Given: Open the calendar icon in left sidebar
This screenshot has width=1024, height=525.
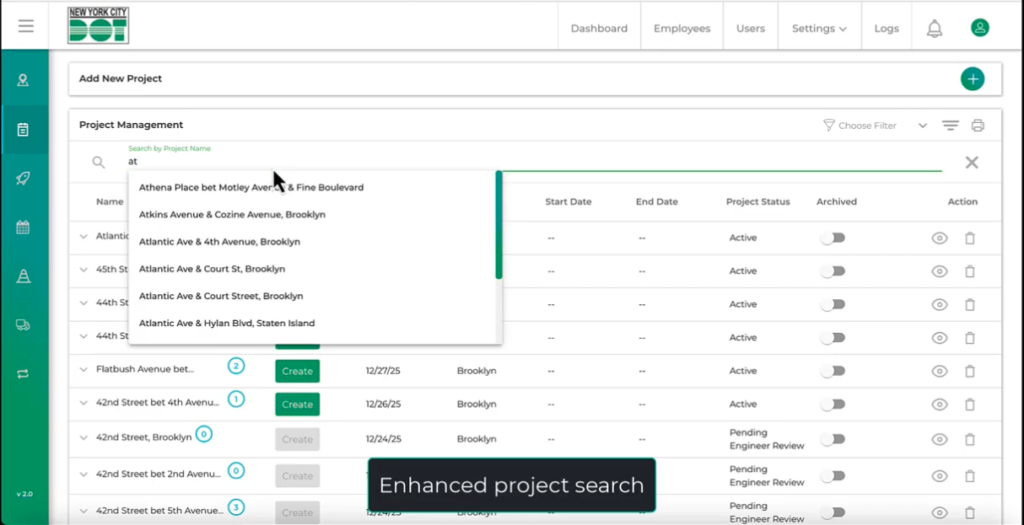Looking at the screenshot, I should pyautogui.click(x=23, y=227).
